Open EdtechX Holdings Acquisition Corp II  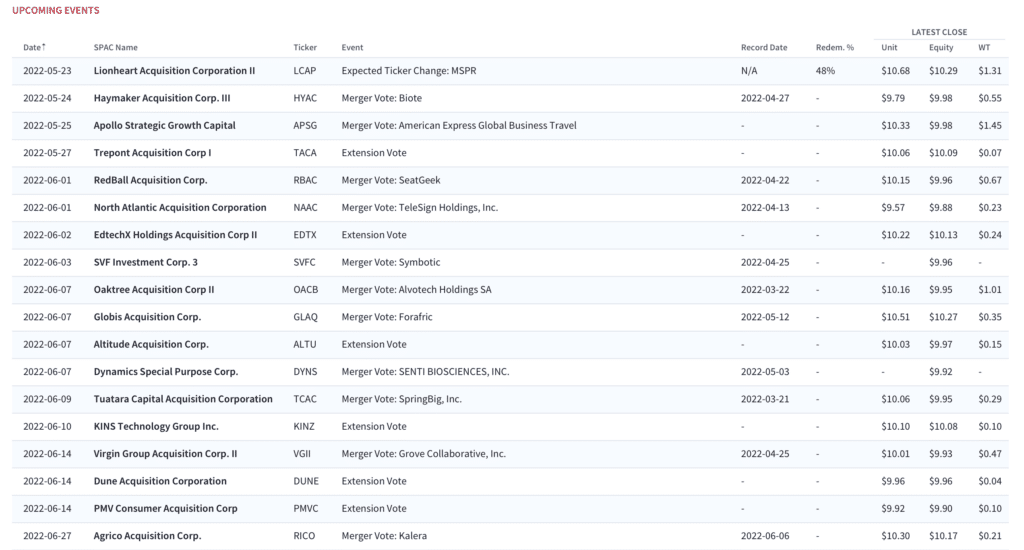tap(175, 235)
